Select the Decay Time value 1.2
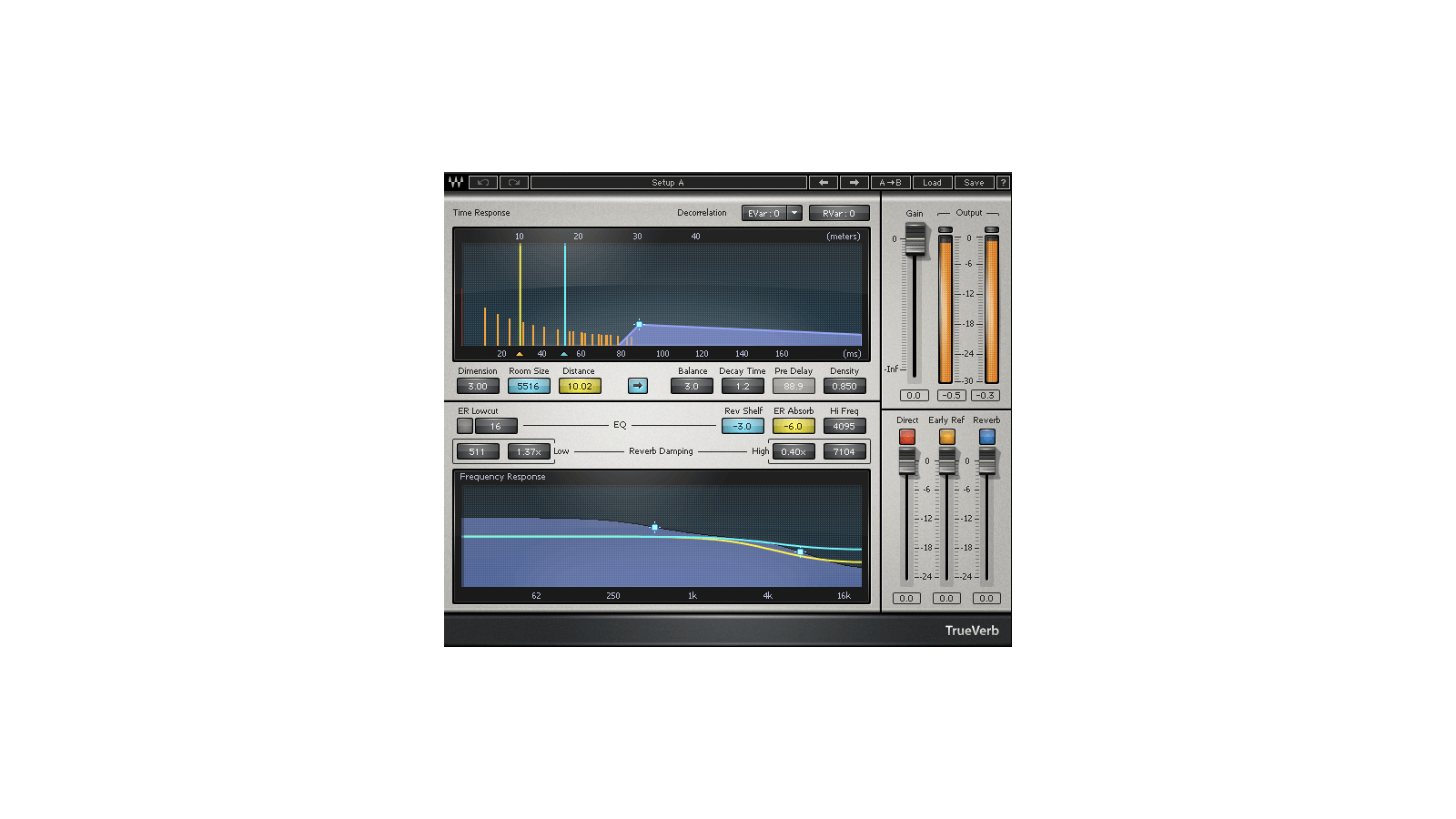 pyautogui.click(x=743, y=386)
